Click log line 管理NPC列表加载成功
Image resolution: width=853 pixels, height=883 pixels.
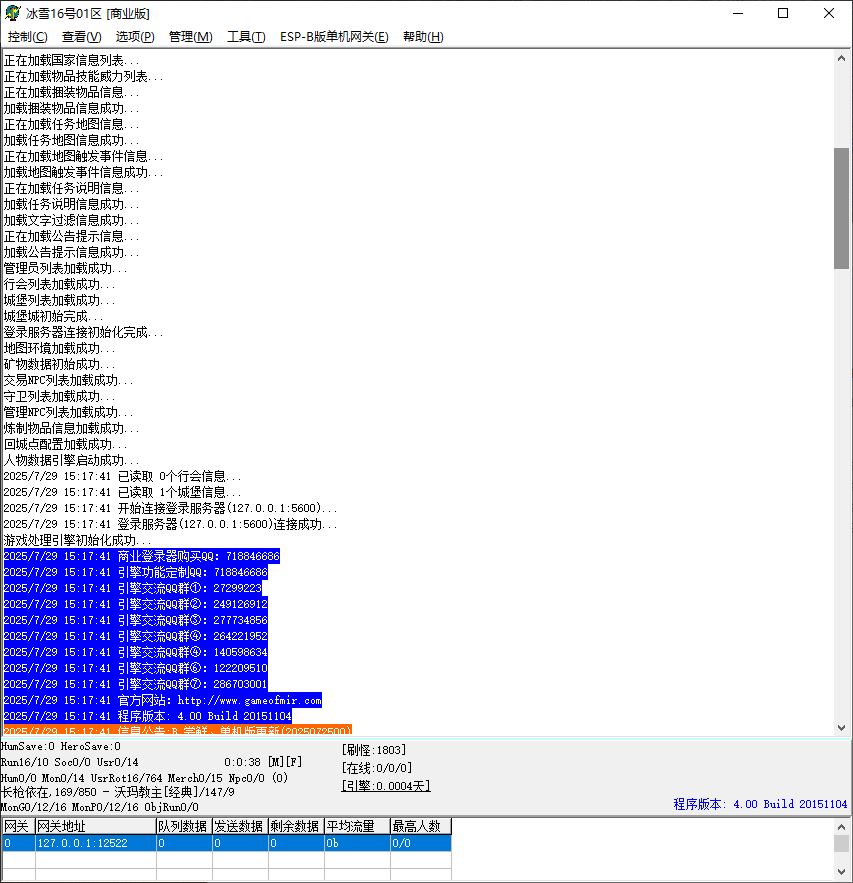(68, 412)
